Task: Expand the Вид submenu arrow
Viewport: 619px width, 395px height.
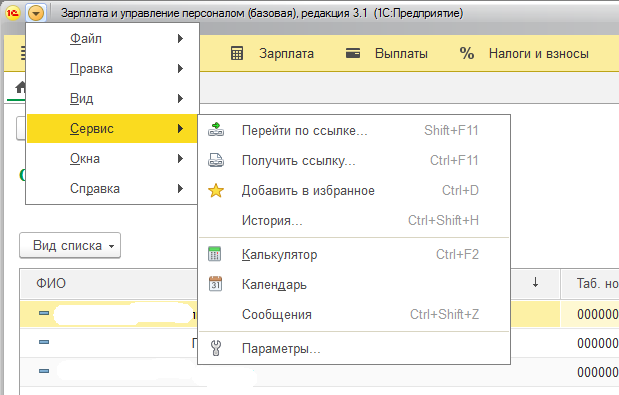Action: [x=180, y=99]
